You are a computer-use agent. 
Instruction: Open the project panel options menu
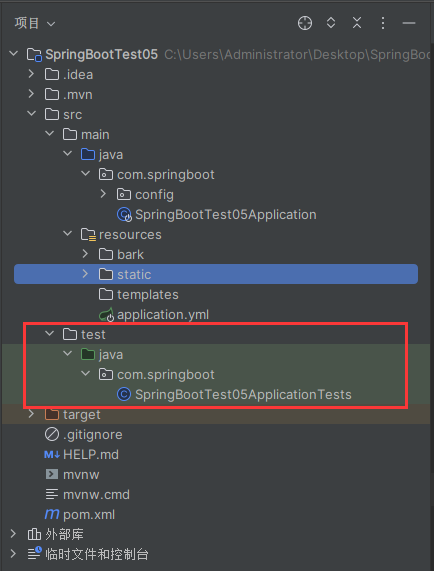[383, 23]
